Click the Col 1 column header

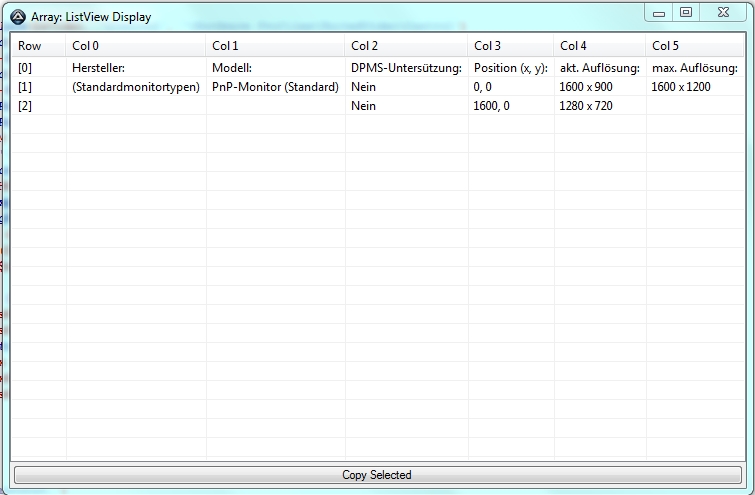[225, 46]
